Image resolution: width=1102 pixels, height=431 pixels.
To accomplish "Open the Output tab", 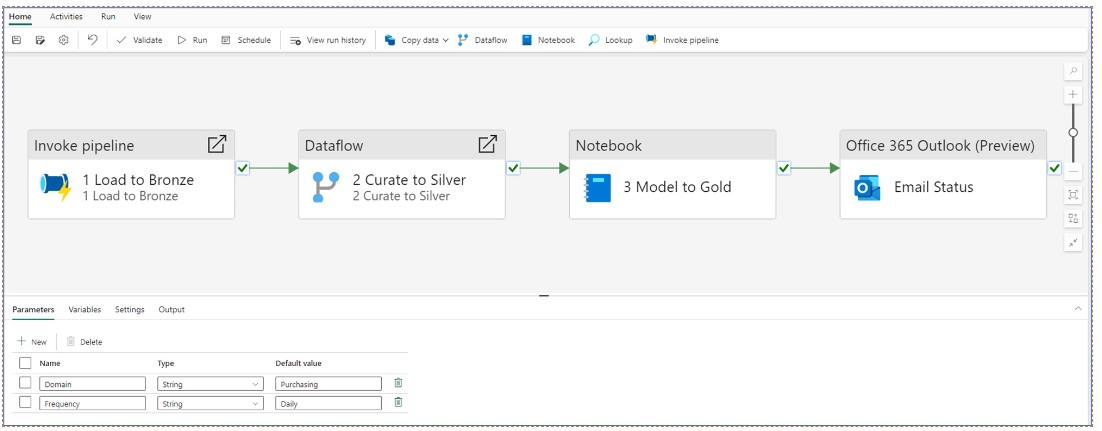I will (171, 309).
